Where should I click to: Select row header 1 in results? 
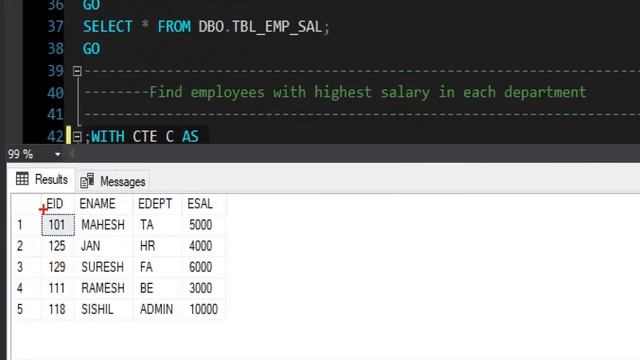click(26, 225)
